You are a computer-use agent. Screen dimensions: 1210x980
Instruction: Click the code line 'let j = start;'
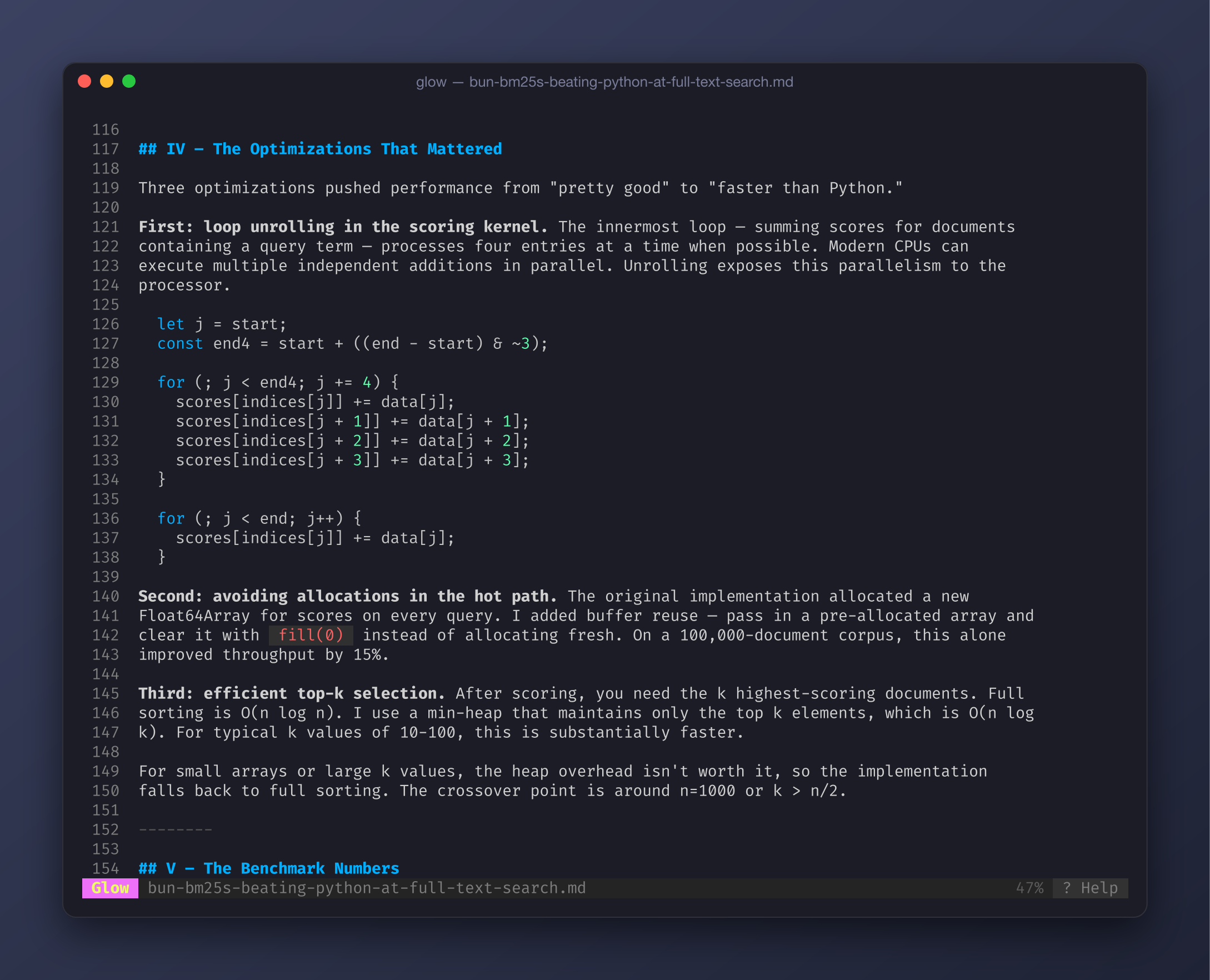[222, 324]
